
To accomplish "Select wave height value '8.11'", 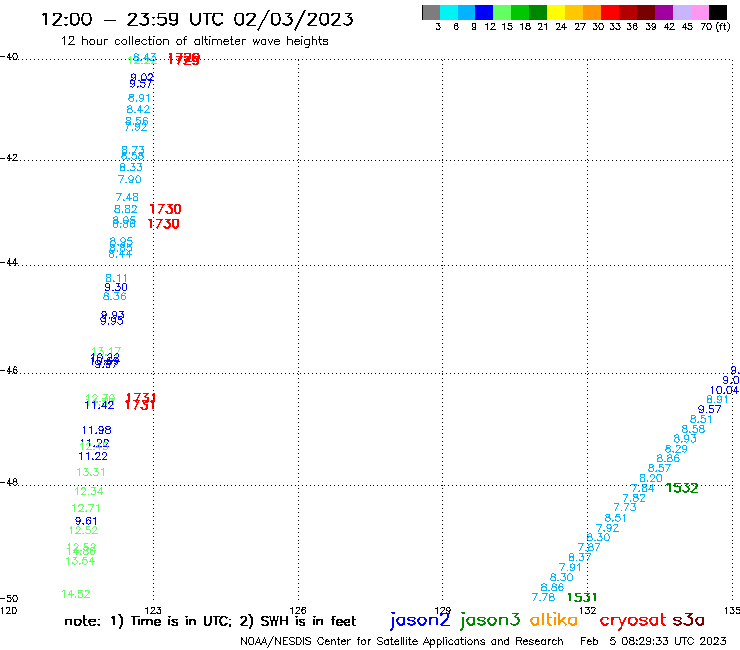I will [117, 279].
